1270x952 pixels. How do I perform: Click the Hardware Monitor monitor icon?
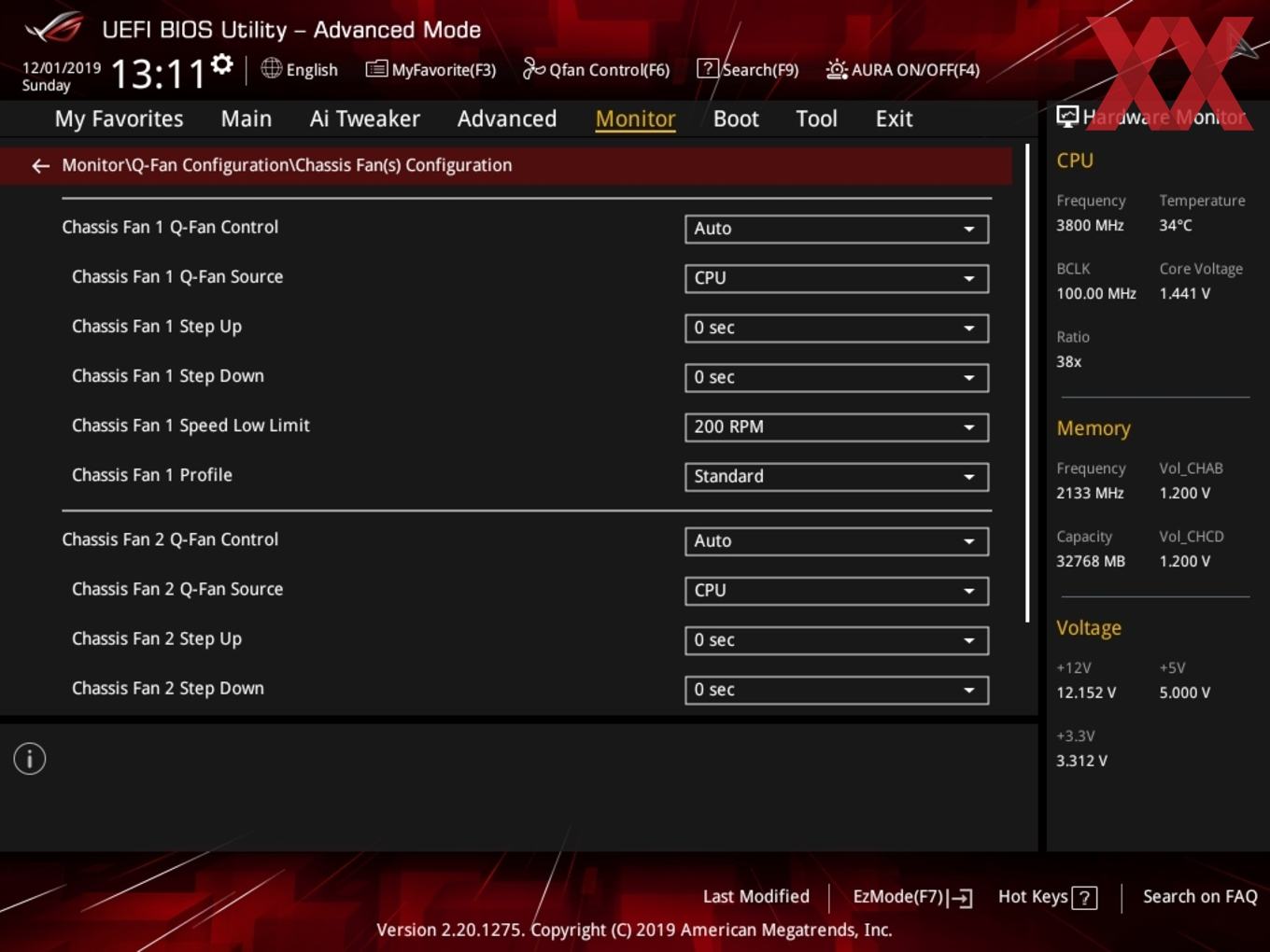(x=1067, y=116)
